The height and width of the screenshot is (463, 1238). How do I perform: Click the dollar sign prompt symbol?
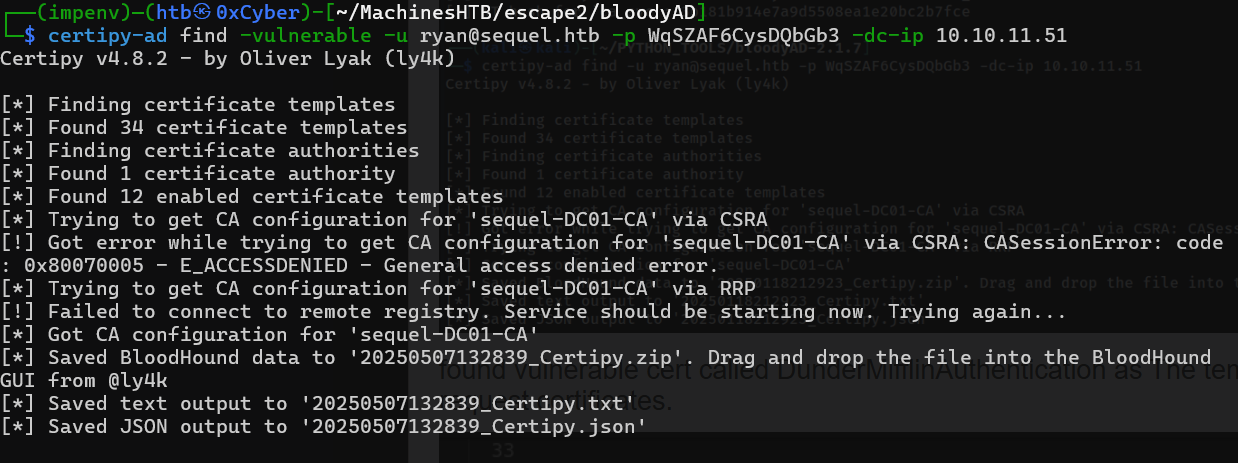point(30,36)
